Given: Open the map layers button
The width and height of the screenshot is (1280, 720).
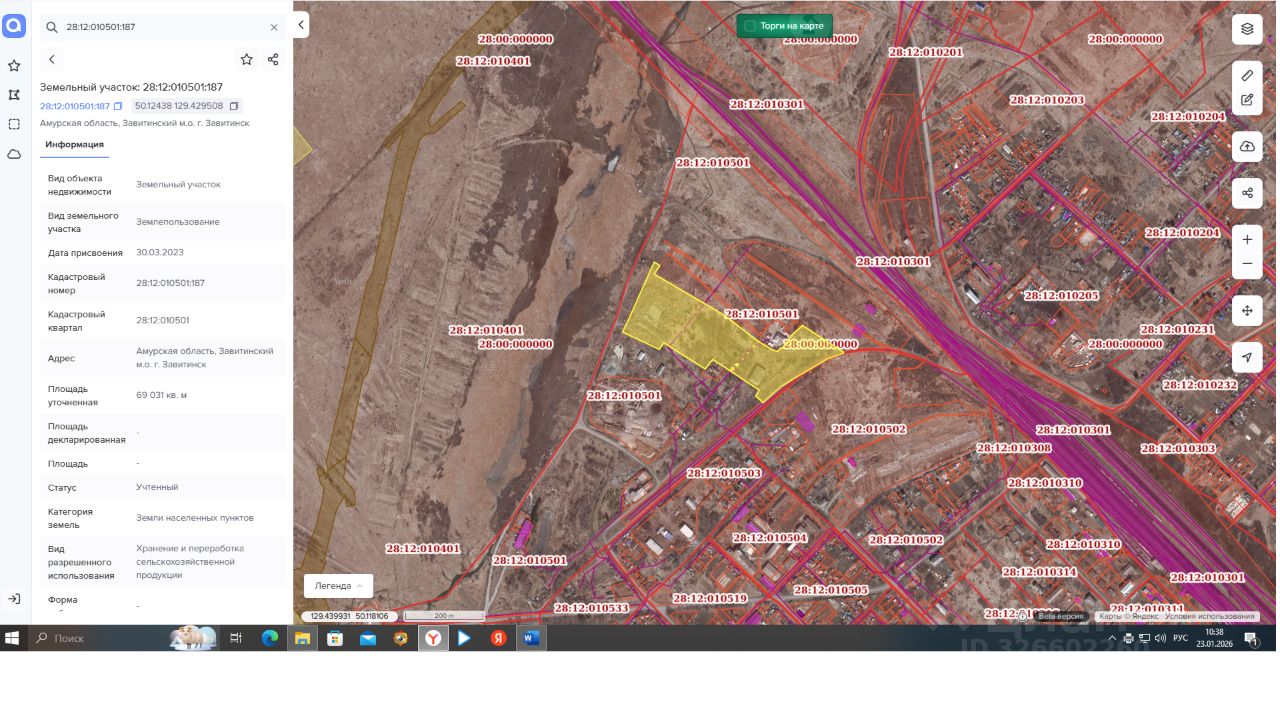Looking at the screenshot, I should pyautogui.click(x=1247, y=29).
